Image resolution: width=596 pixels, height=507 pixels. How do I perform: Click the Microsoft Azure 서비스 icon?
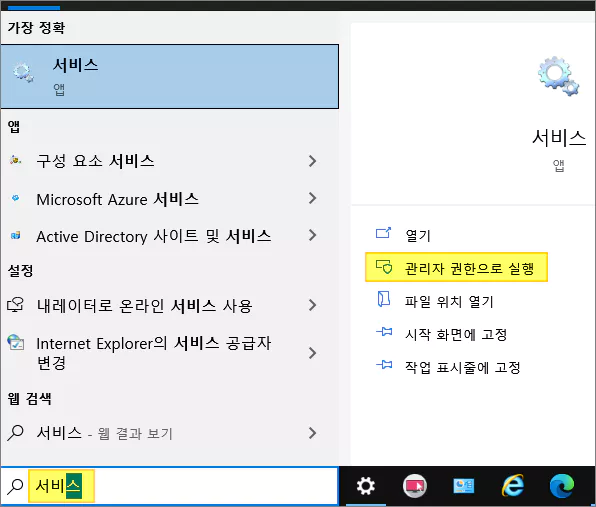16,198
